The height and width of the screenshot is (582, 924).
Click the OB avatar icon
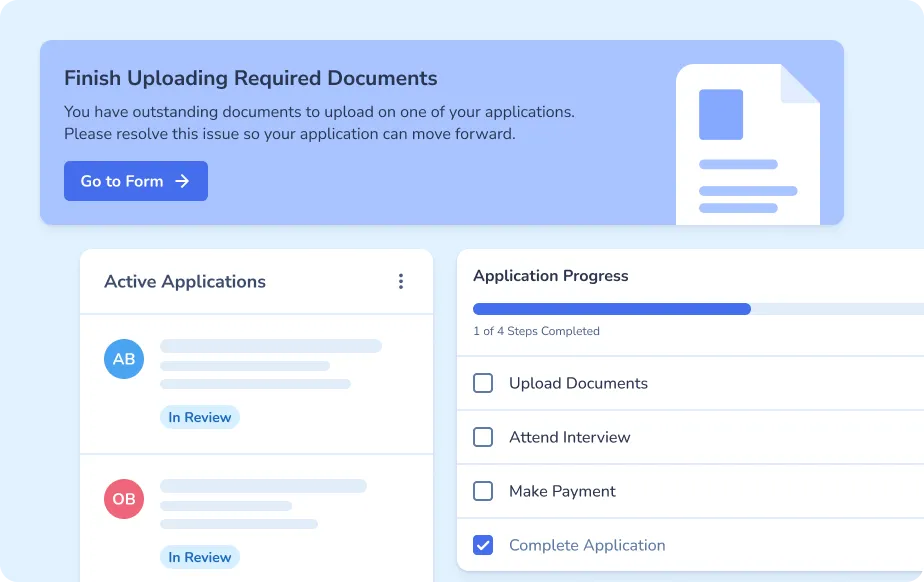[124, 499]
